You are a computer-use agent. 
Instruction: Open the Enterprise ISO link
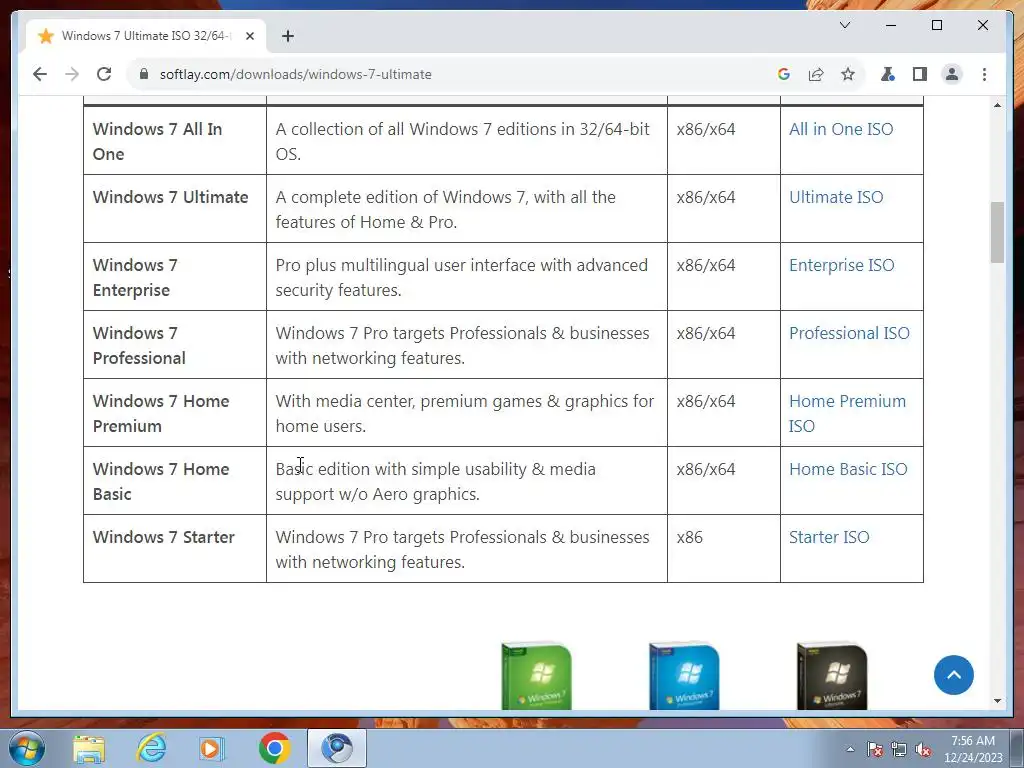point(841,265)
